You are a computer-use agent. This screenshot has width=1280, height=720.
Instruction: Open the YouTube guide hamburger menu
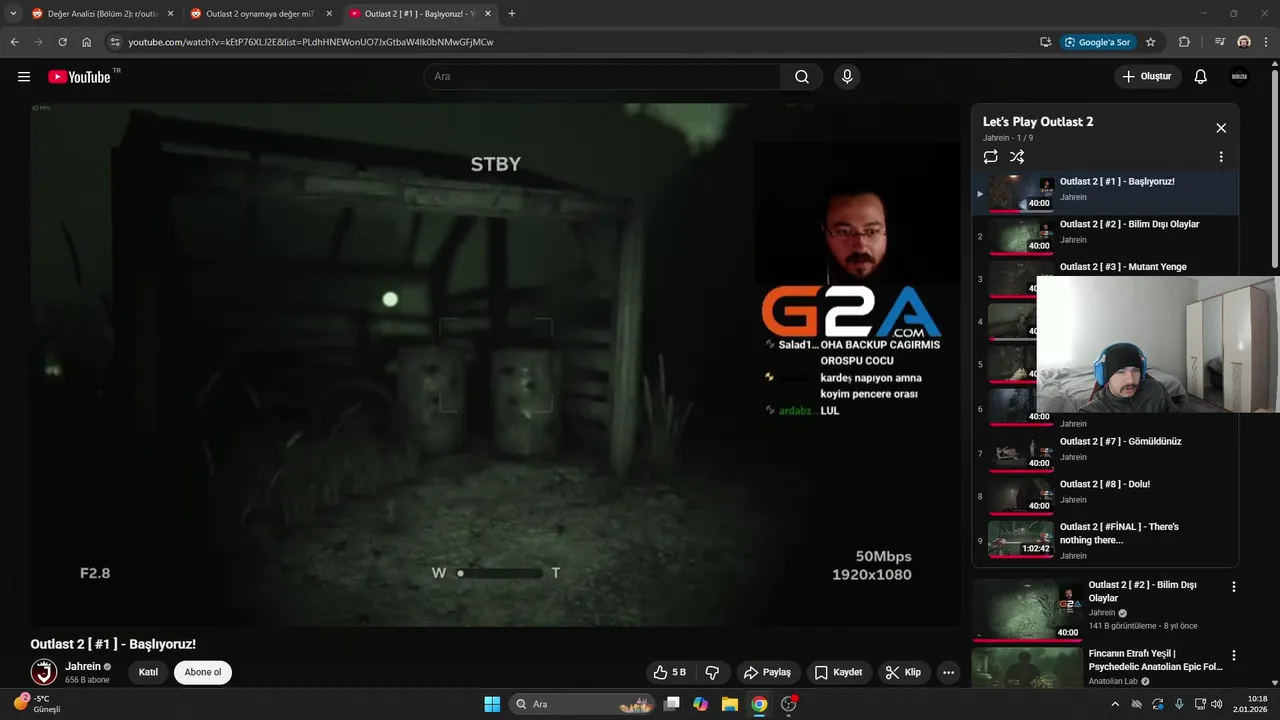[24, 77]
